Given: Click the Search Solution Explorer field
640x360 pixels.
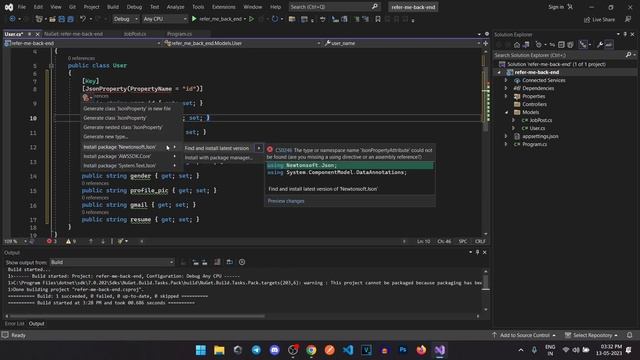Looking at the screenshot, I should [560, 55].
